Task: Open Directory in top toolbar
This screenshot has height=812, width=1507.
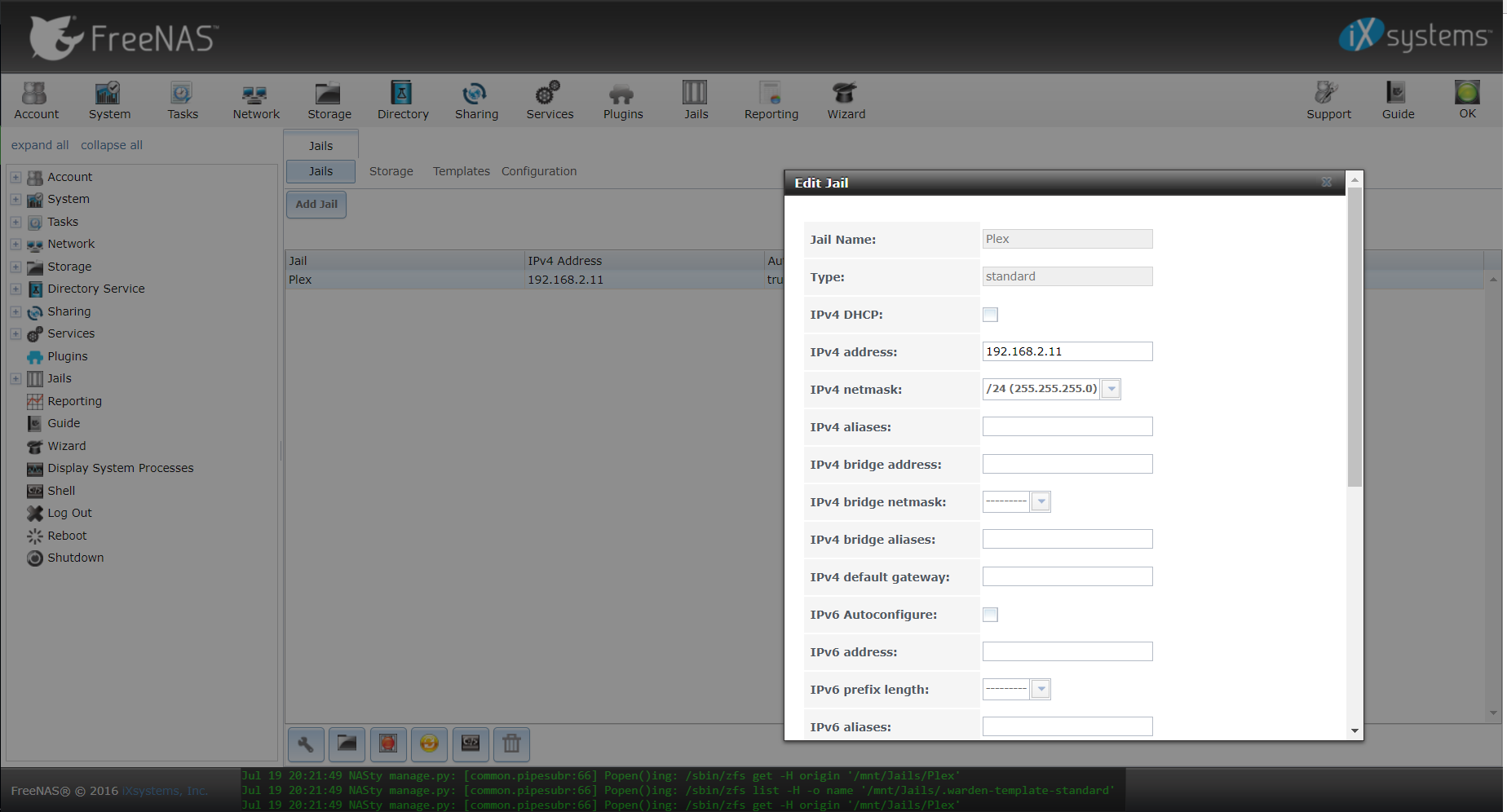Action: click(x=403, y=100)
